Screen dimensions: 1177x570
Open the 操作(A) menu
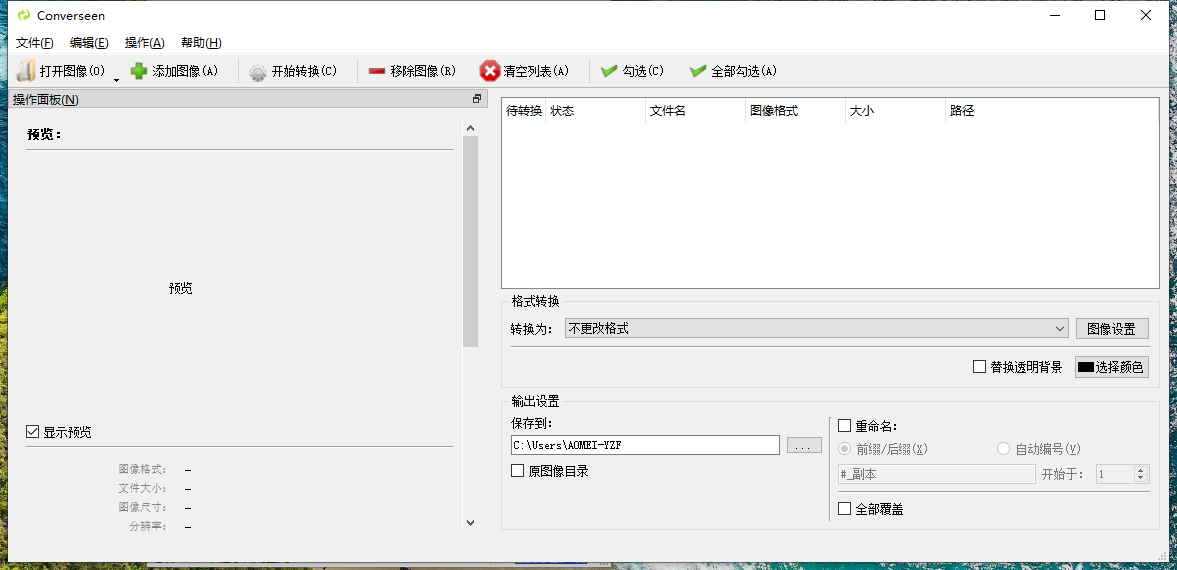tap(145, 43)
